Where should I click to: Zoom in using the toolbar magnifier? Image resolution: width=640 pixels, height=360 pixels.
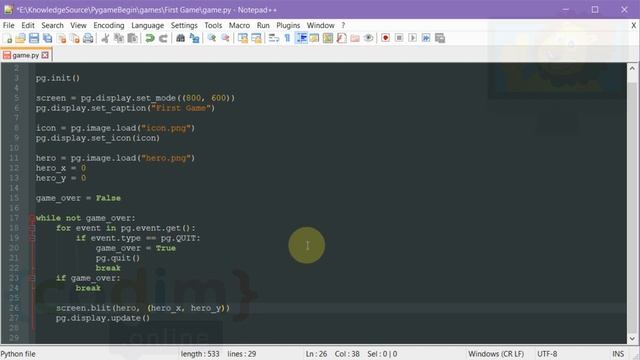pyautogui.click(x=212, y=38)
